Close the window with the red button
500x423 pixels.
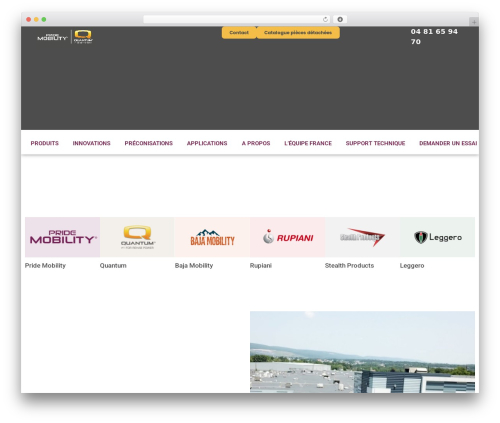[29, 20]
